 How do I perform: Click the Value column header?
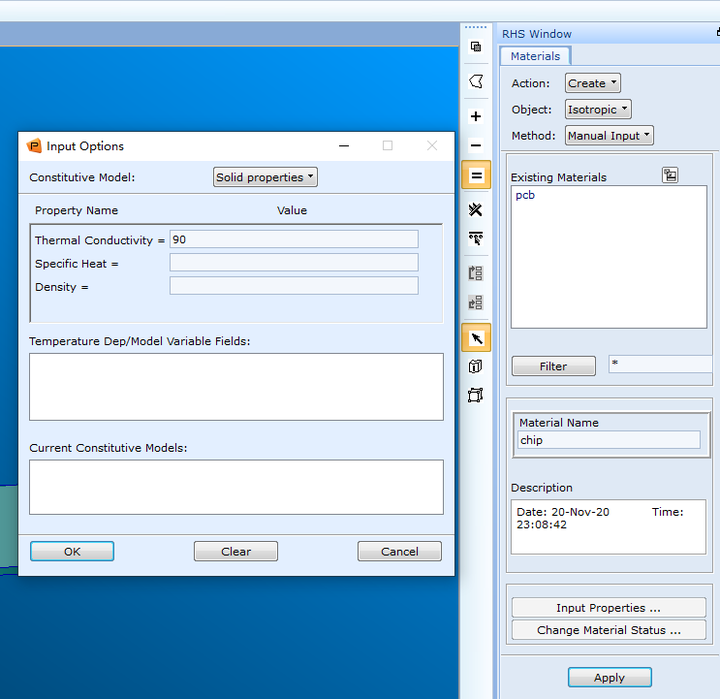(x=292, y=210)
